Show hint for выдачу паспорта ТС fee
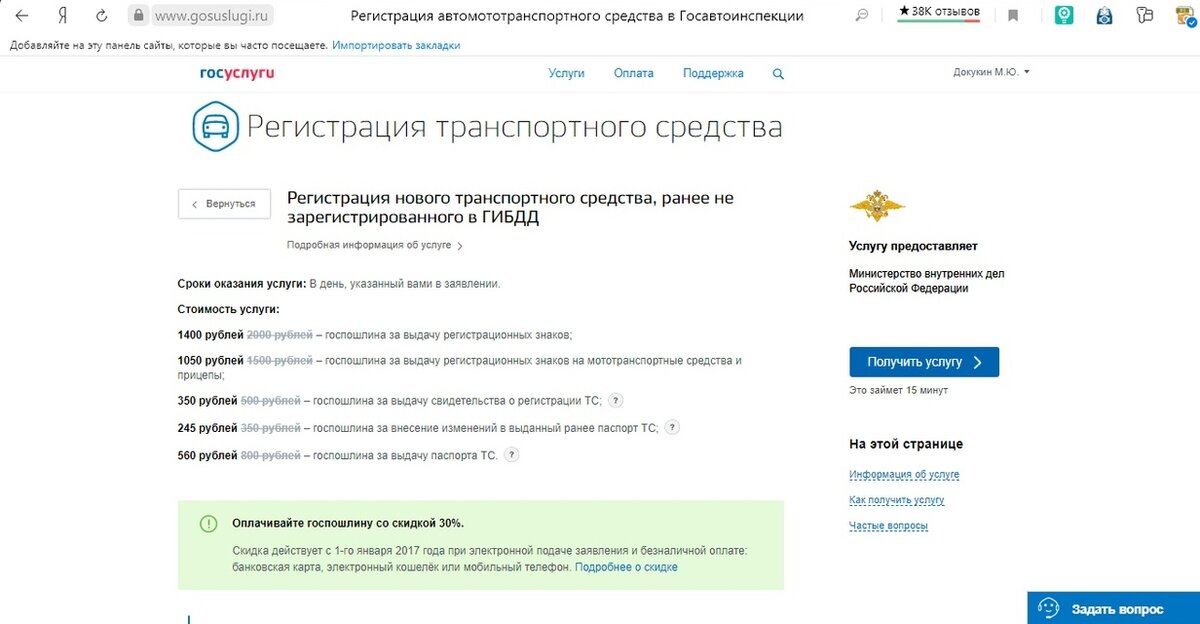This screenshot has height=624, width=1200. click(511, 455)
